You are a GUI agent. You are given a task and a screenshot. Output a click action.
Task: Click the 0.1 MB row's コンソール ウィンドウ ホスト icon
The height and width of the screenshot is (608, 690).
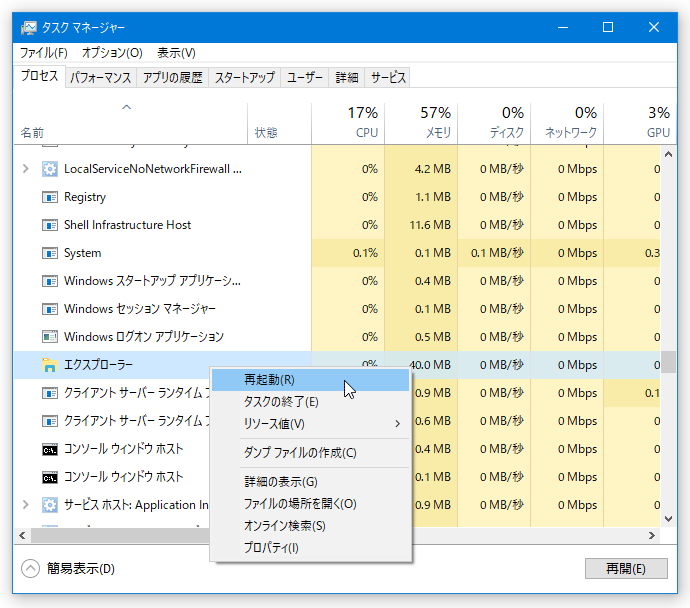pos(50,477)
